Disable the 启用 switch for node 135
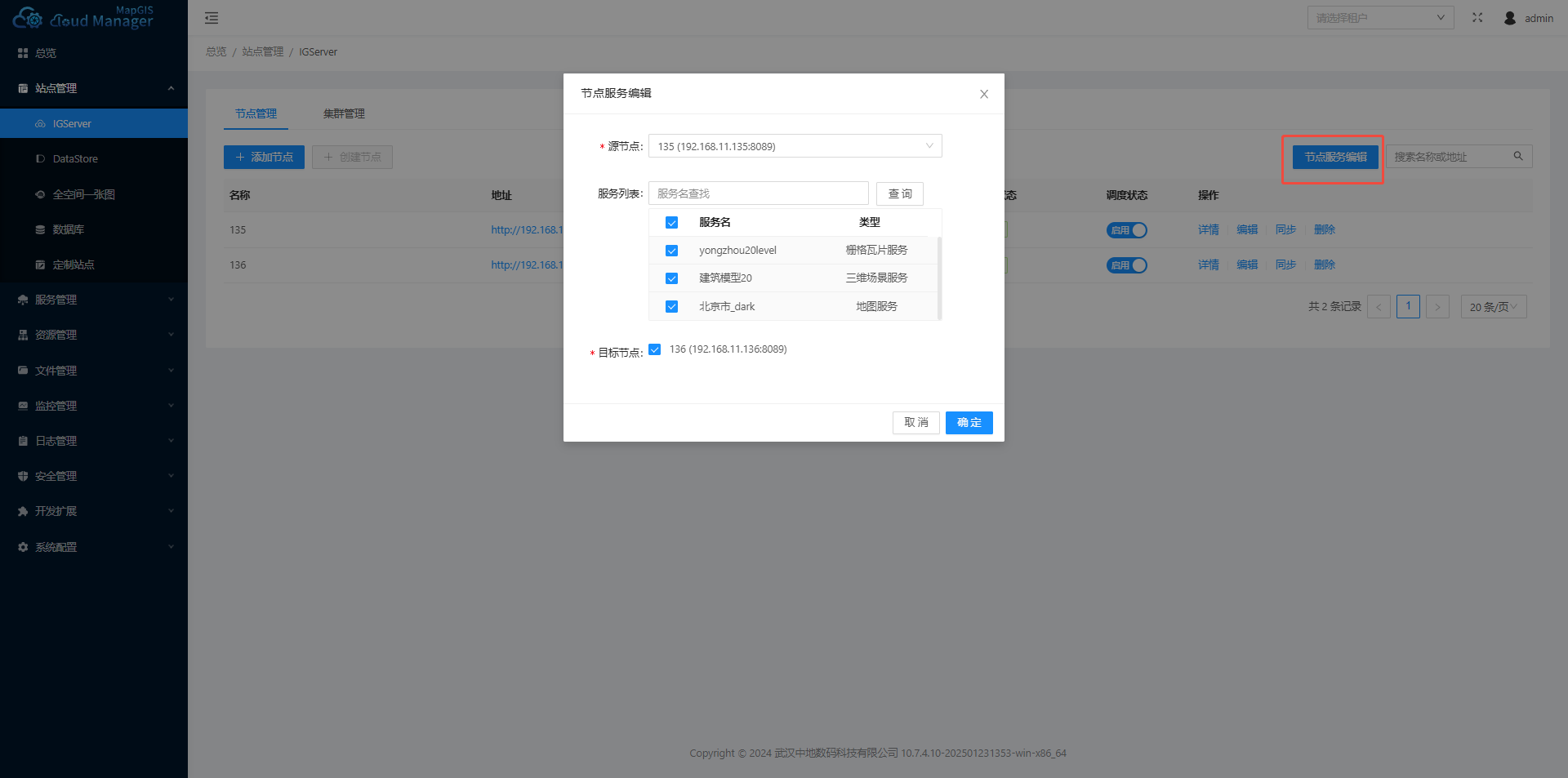1568x778 pixels. point(1127,229)
